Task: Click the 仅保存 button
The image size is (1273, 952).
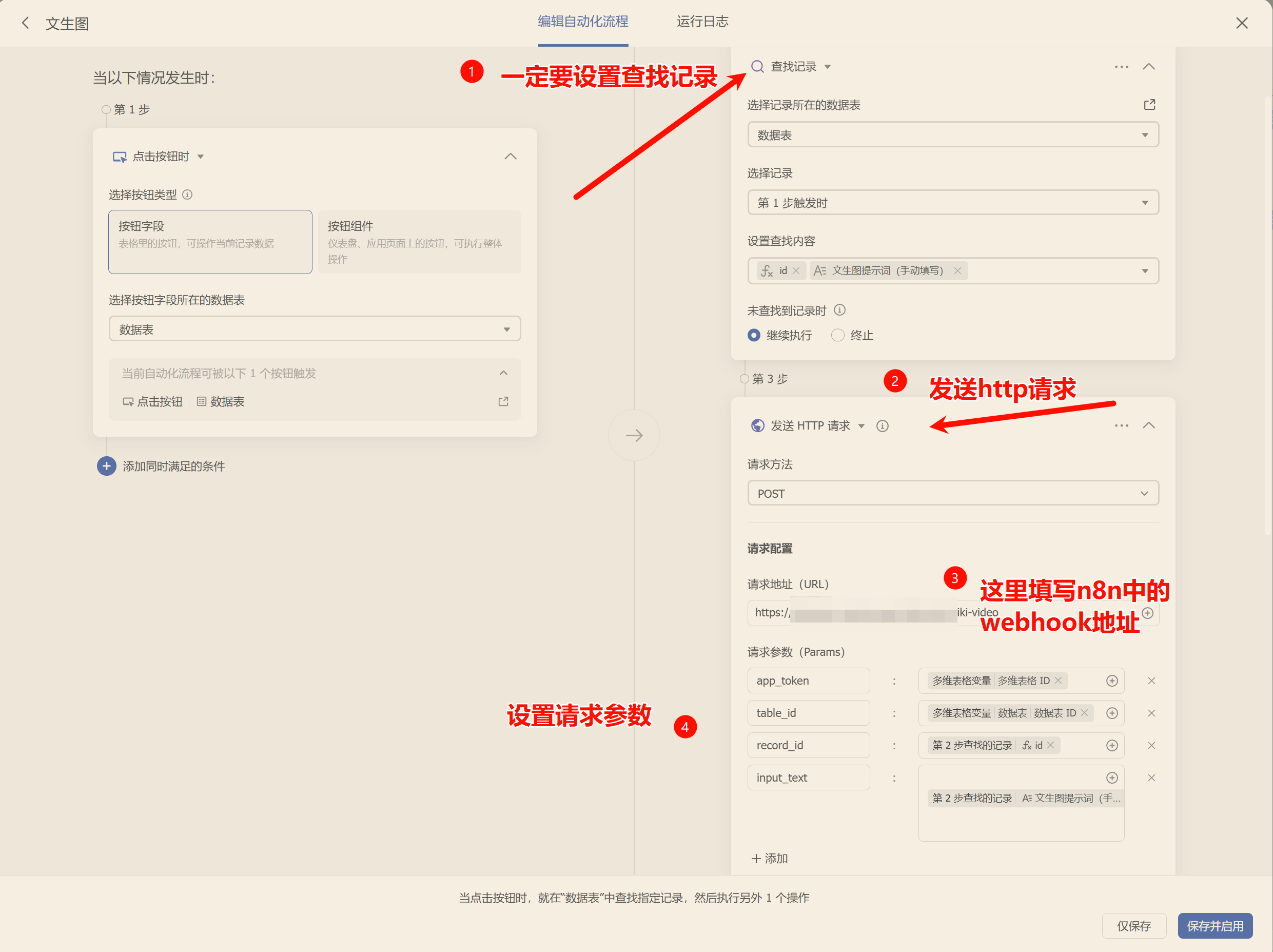Action: click(1134, 925)
